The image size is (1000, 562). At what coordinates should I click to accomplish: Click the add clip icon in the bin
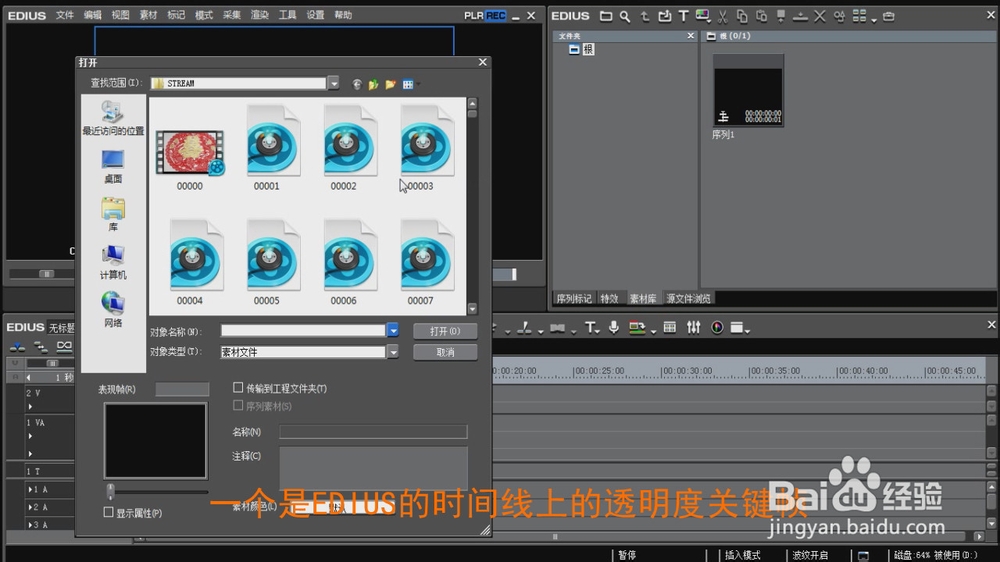coord(665,16)
